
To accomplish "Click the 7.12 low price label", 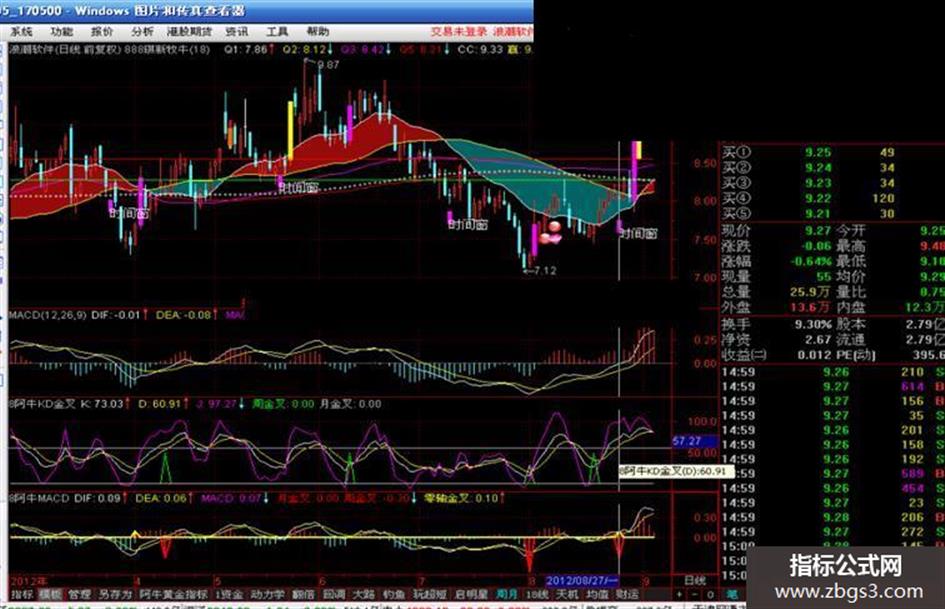I will click(545, 271).
